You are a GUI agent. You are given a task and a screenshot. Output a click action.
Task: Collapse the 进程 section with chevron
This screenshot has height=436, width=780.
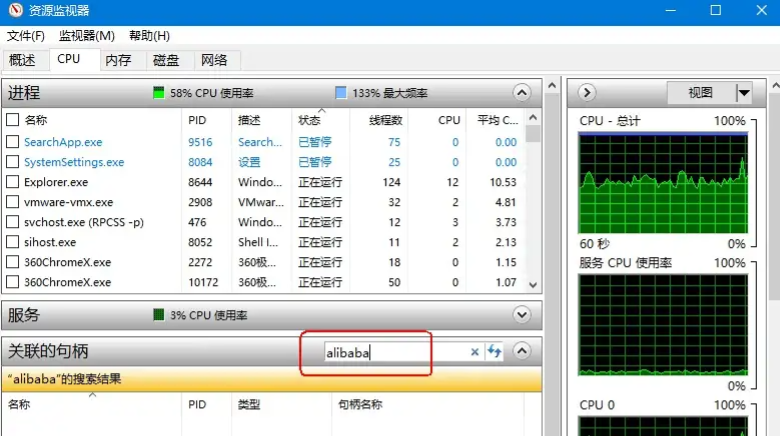click(x=521, y=93)
